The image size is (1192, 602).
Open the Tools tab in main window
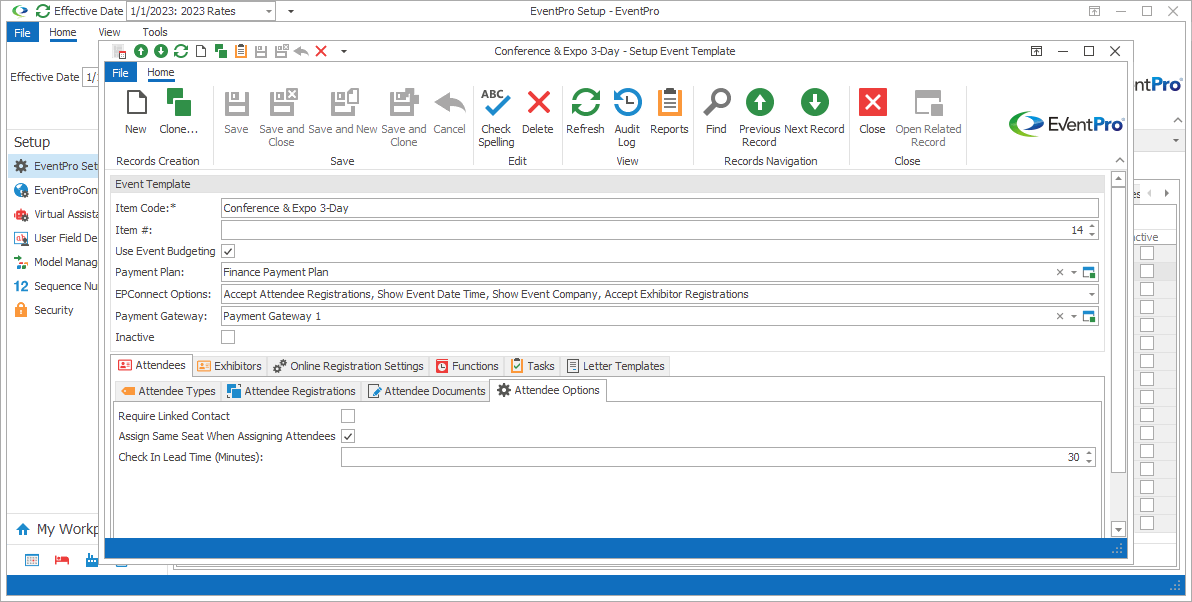155,32
